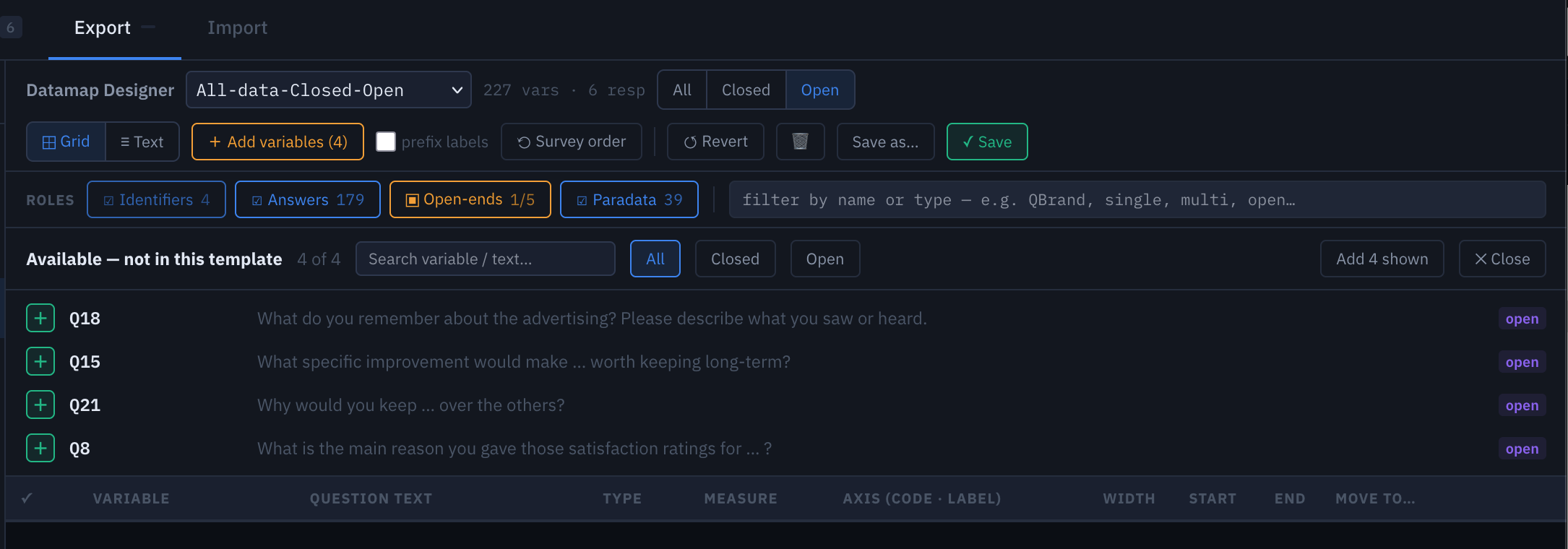Select the top All template filter

pos(682,90)
